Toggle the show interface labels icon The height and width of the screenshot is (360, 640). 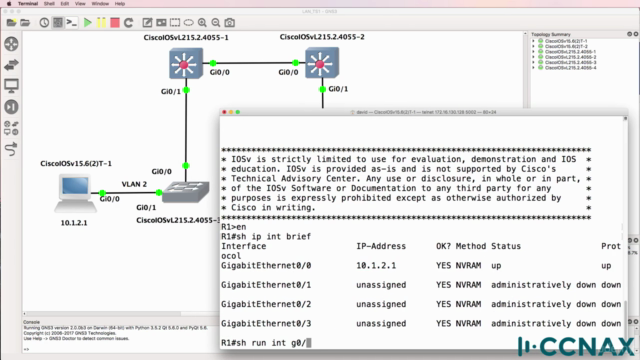click(x=58, y=22)
